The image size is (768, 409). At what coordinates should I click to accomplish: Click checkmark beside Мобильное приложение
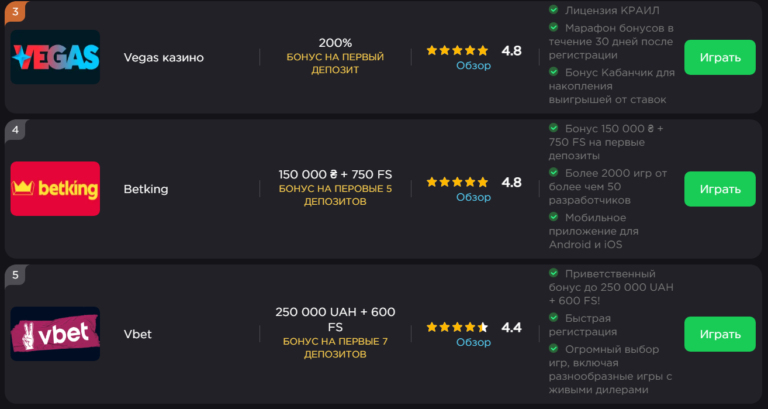(554, 216)
